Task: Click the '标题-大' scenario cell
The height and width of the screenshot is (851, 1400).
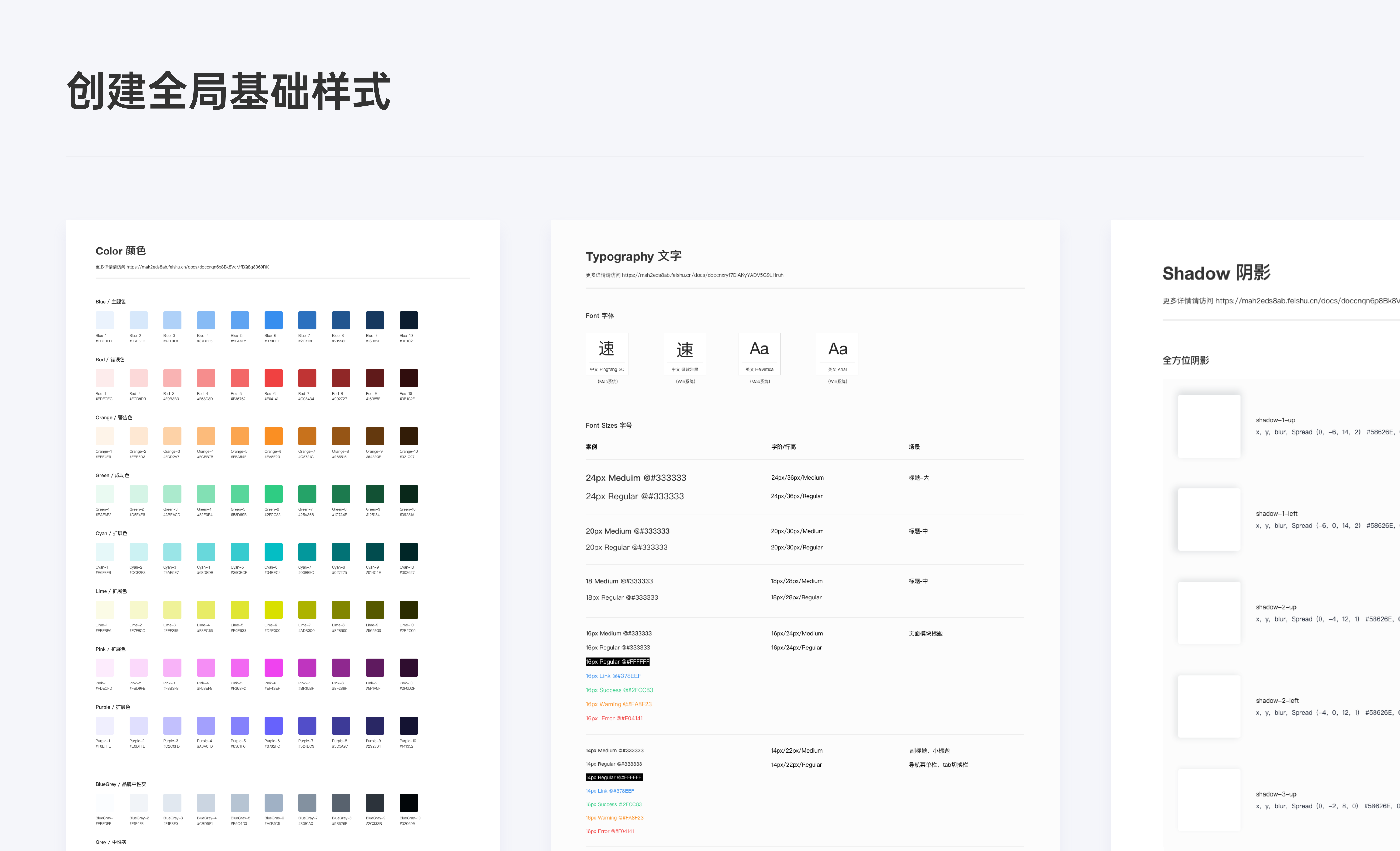Action: (x=918, y=478)
